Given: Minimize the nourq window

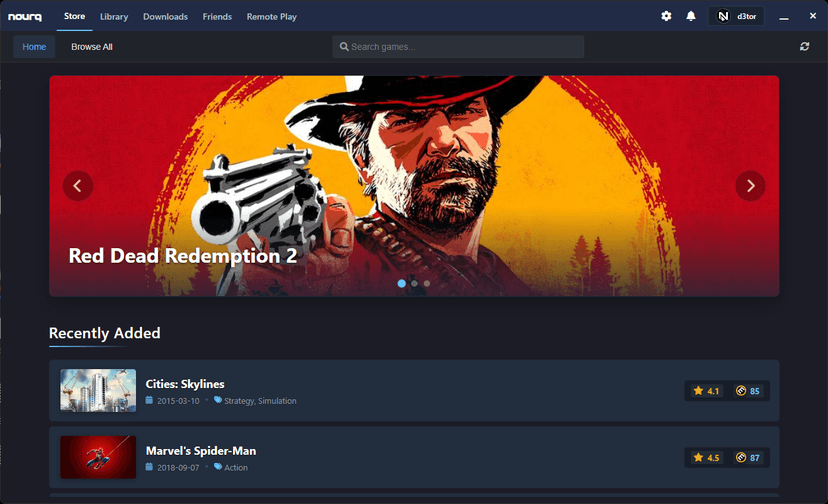Looking at the screenshot, I should (x=784, y=17).
